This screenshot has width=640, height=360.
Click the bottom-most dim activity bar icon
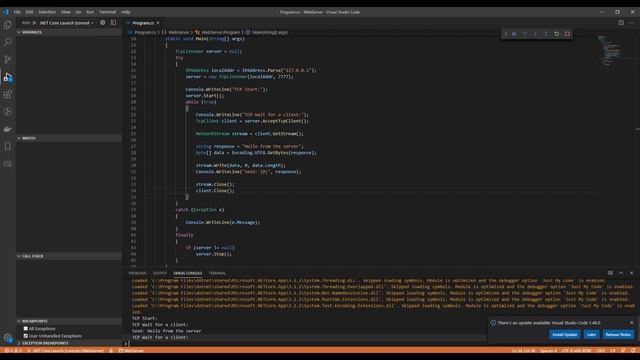point(8,164)
